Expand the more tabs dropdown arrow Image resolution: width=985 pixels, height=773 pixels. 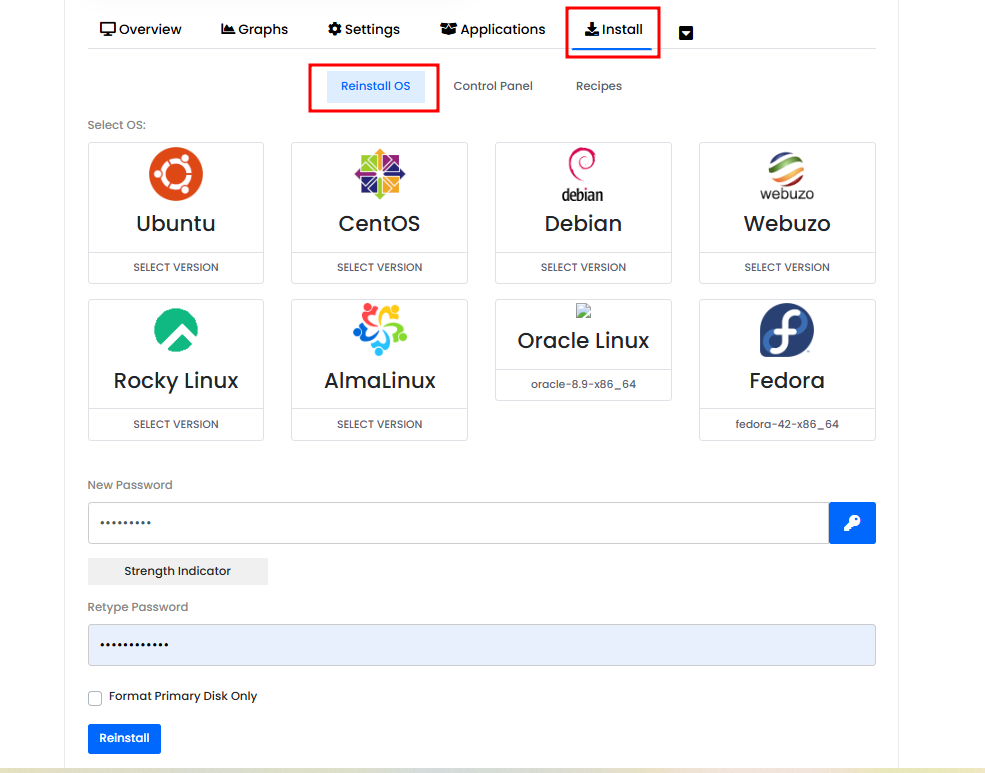tap(686, 33)
